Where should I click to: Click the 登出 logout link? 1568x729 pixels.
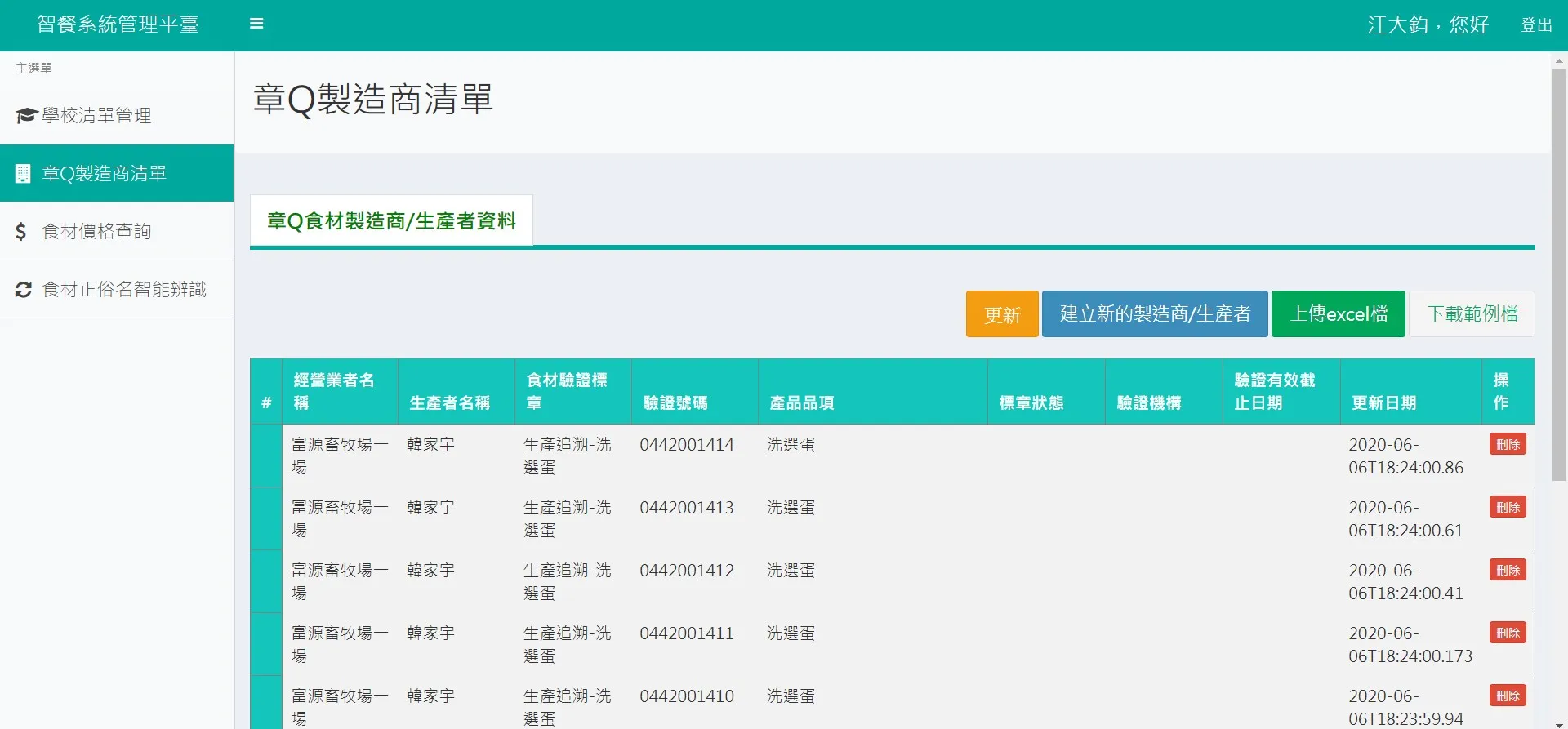point(1536,24)
